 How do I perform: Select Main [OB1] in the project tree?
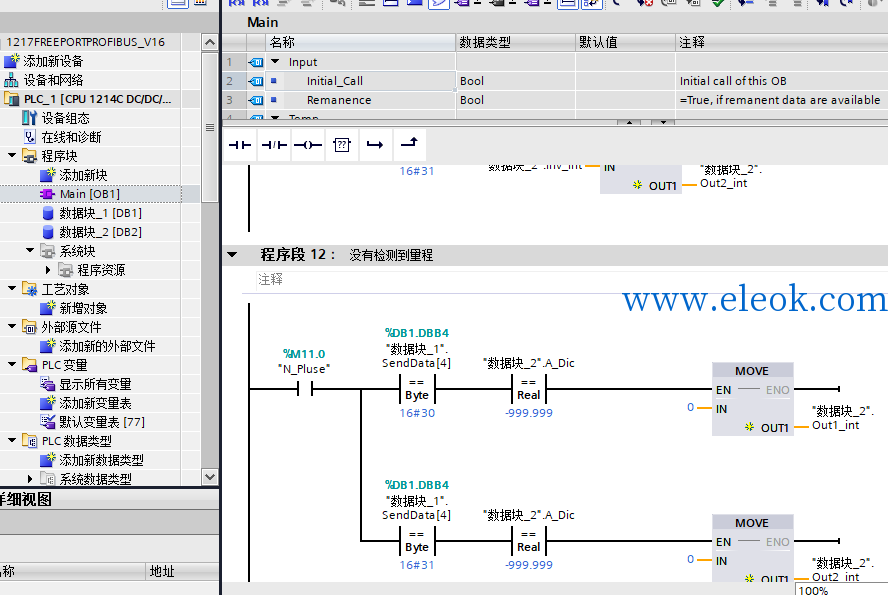(x=89, y=194)
